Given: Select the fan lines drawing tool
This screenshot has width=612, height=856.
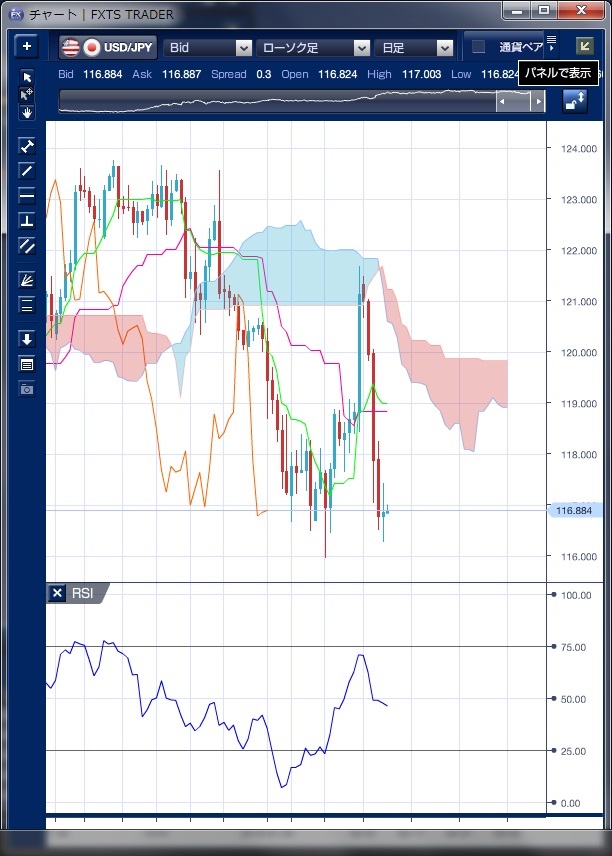Looking at the screenshot, I should [x=27, y=280].
